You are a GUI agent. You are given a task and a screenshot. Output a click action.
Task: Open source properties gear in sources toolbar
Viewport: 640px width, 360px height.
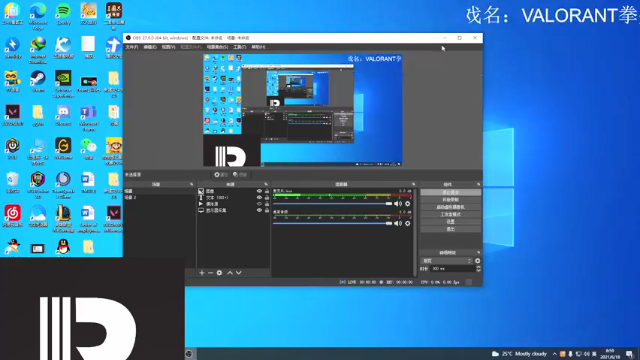(219, 273)
